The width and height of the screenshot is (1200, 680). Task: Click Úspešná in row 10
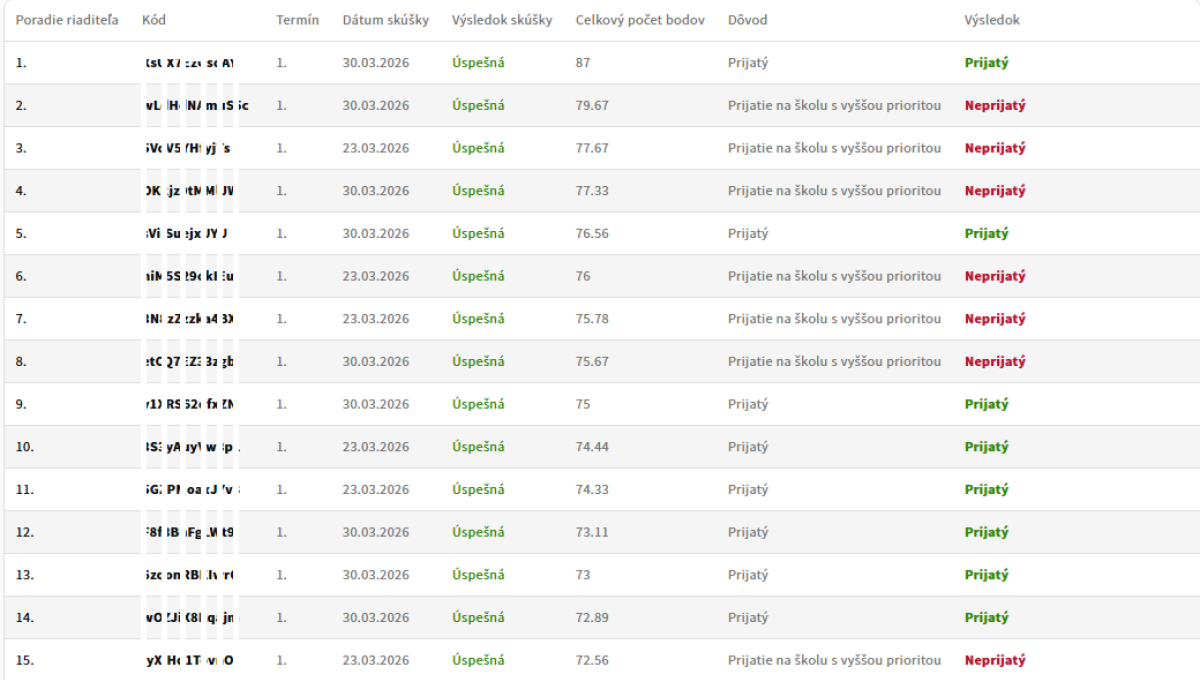[478, 447]
